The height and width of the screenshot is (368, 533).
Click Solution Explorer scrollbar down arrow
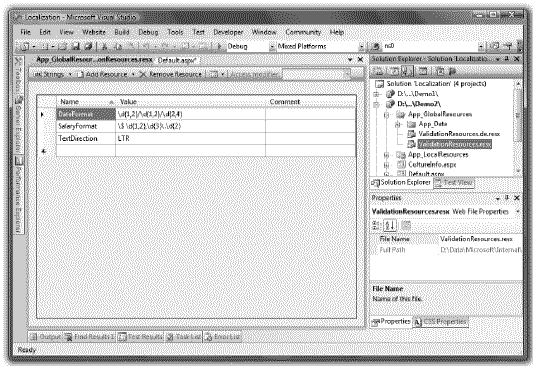518,171
